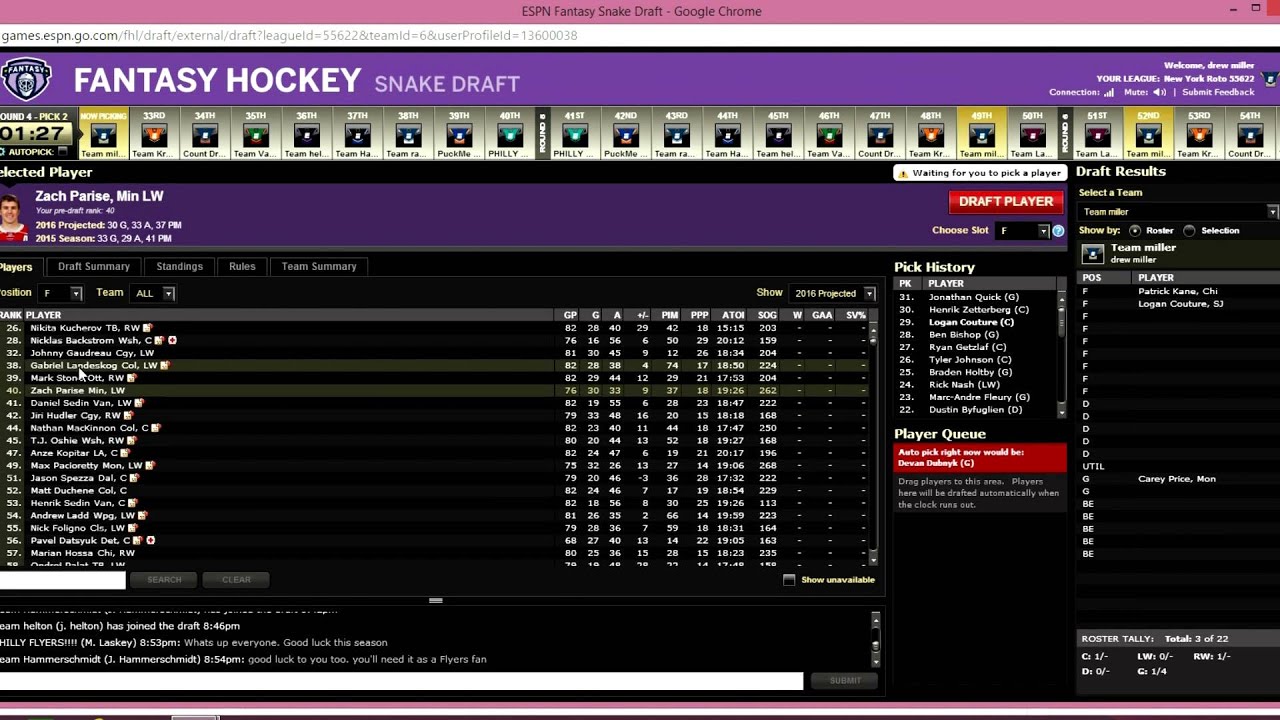Click Jonathan Quick in Pick History
Screen dimensions: 1280x720
point(974,297)
